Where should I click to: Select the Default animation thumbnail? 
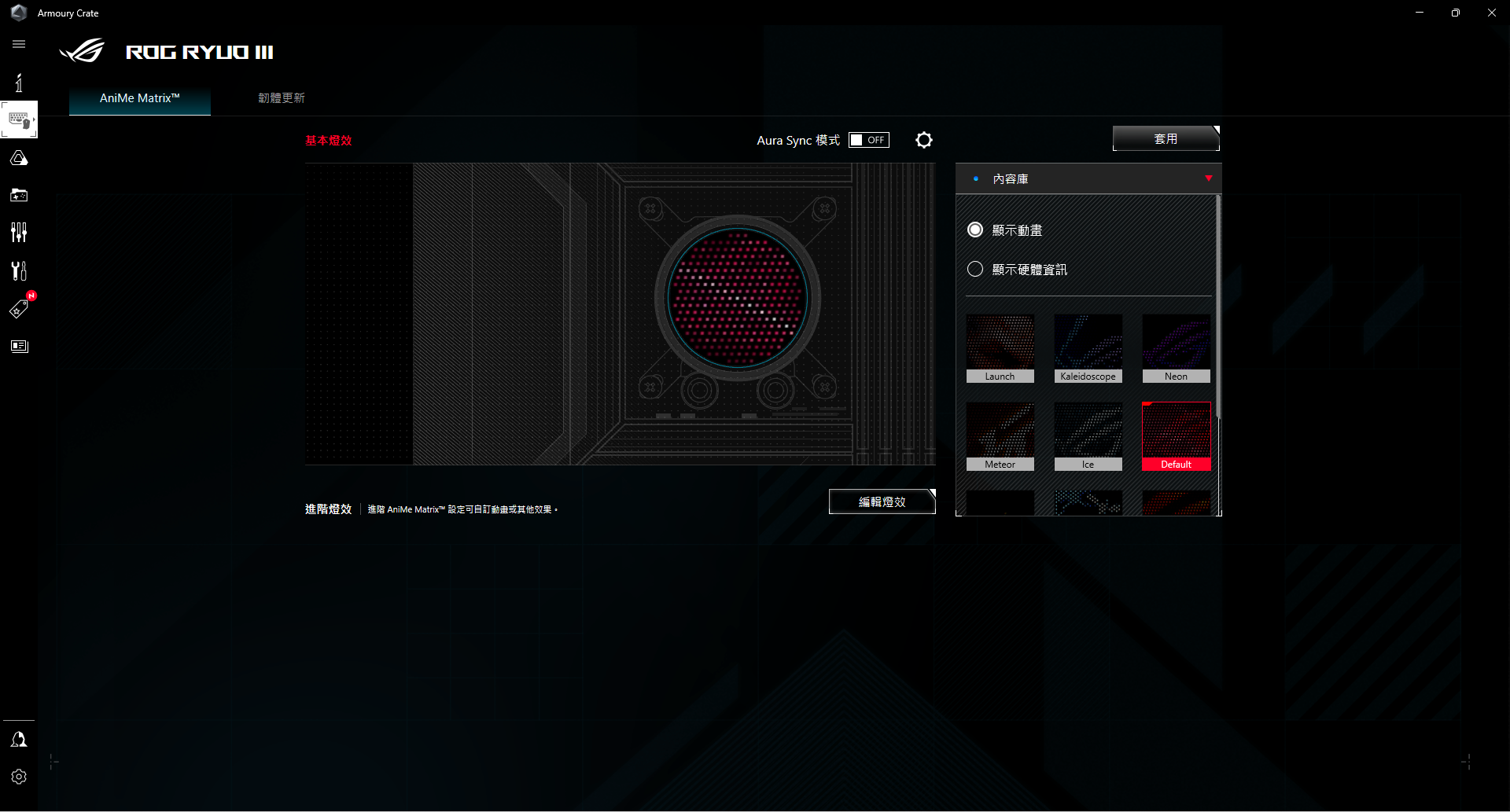[x=1177, y=437]
